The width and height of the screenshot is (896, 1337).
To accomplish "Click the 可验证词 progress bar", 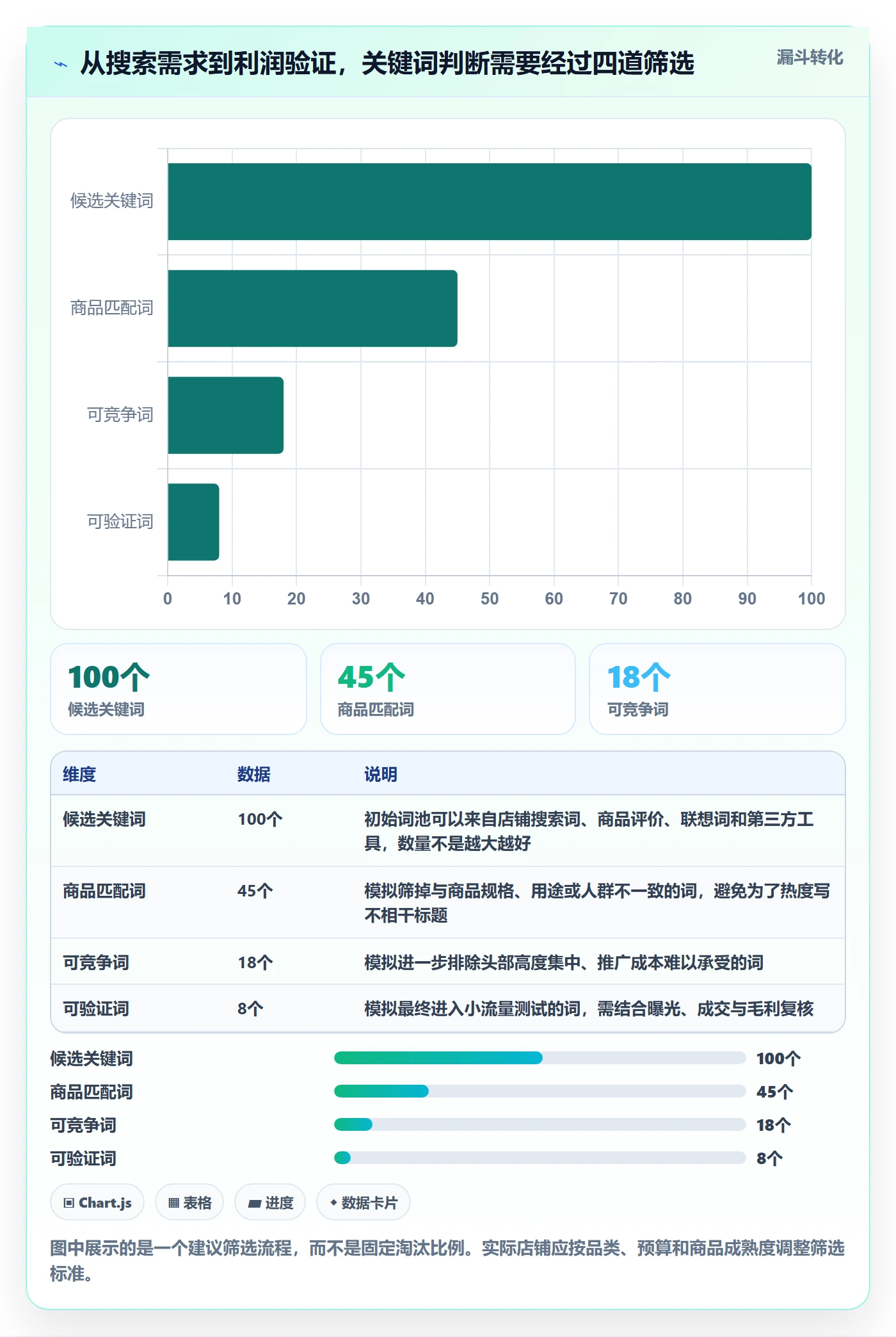I will coord(540,1158).
